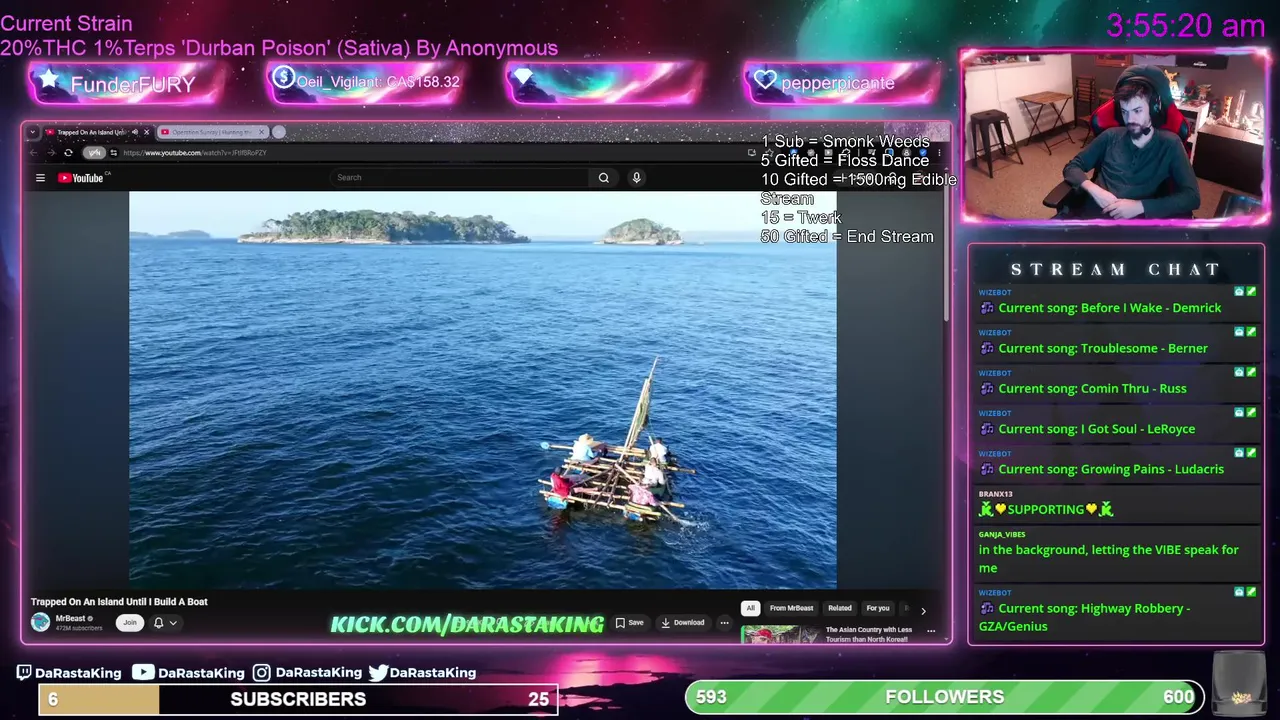
Task: Click the '472M subscribers' count
Action: coord(79,628)
